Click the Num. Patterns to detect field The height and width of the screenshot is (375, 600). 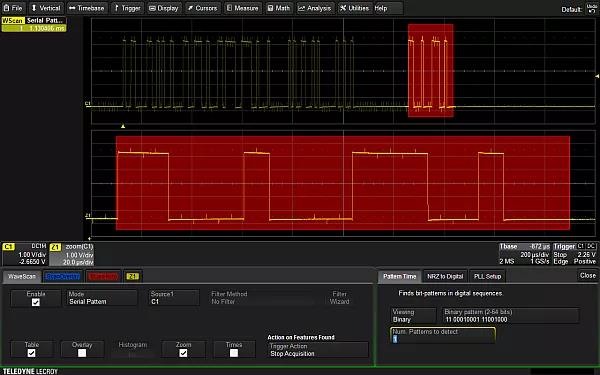click(443, 336)
